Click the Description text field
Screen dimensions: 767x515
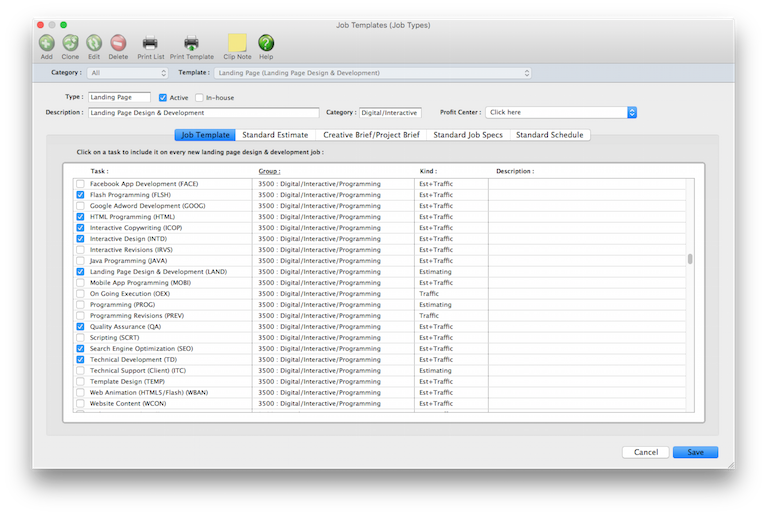(203, 113)
